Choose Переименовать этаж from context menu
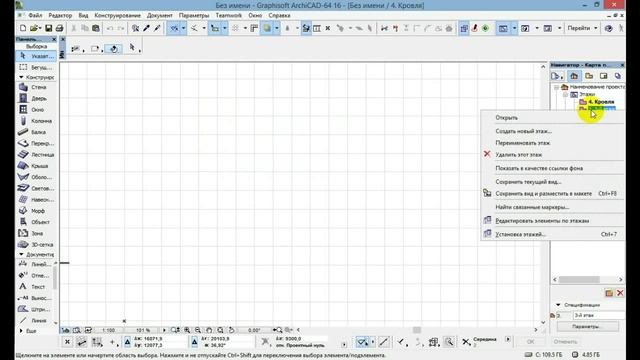The image size is (640, 360). [x=553, y=143]
